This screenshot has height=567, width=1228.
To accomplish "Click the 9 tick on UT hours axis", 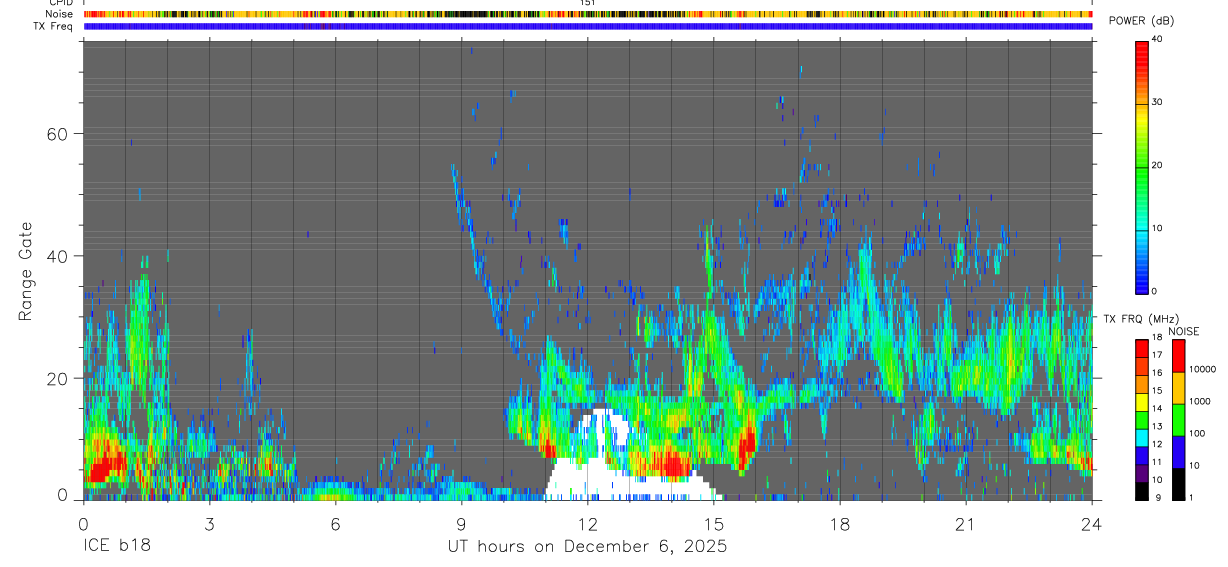I will pyautogui.click(x=461, y=524).
